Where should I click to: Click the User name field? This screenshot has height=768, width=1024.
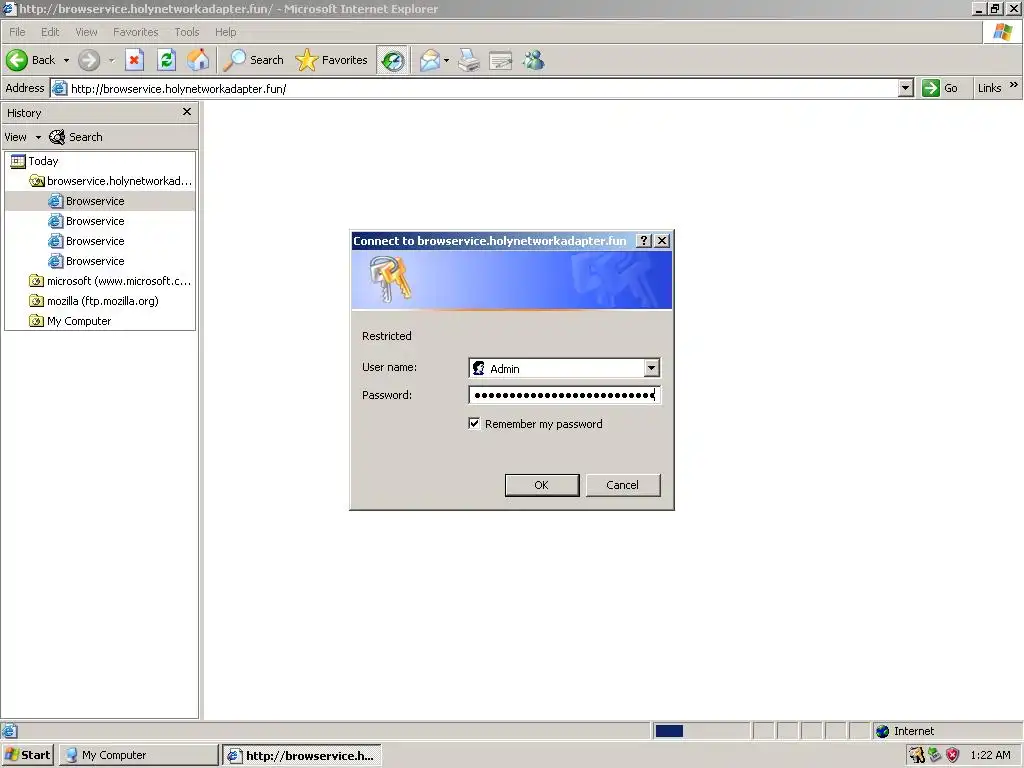tap(564, 368)
